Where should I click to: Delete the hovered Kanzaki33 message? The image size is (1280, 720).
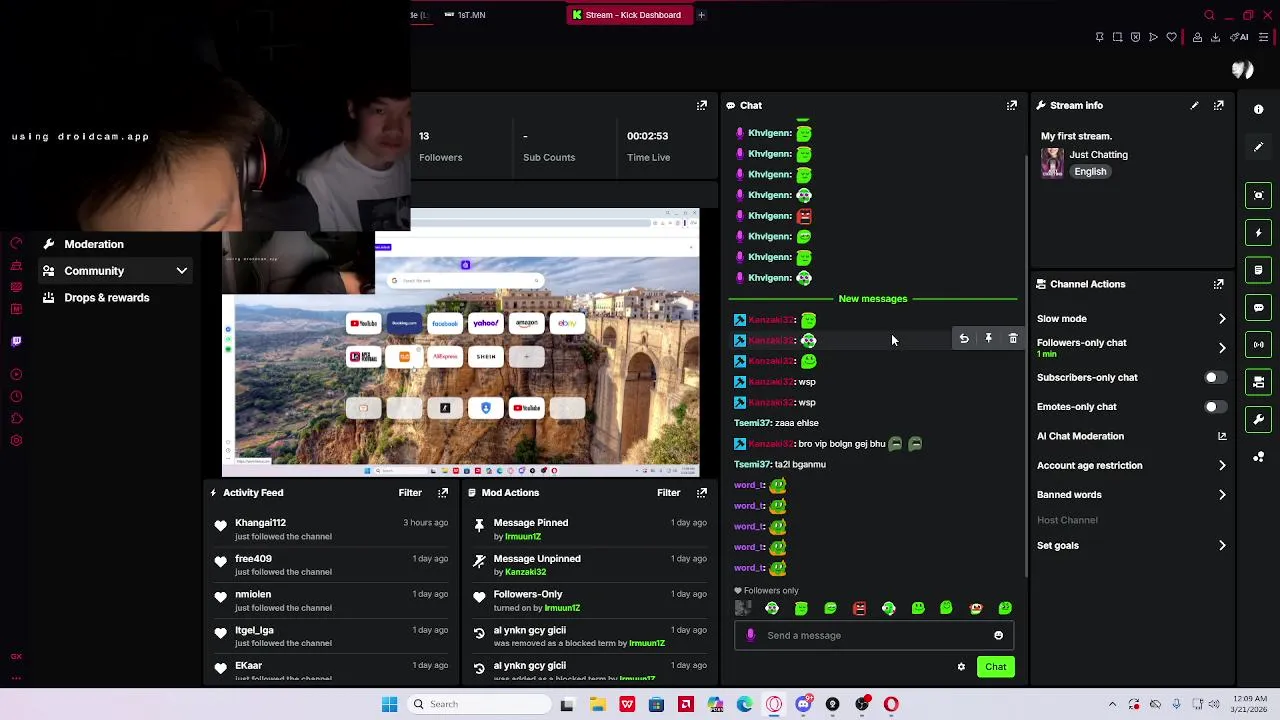(1013, 339)
